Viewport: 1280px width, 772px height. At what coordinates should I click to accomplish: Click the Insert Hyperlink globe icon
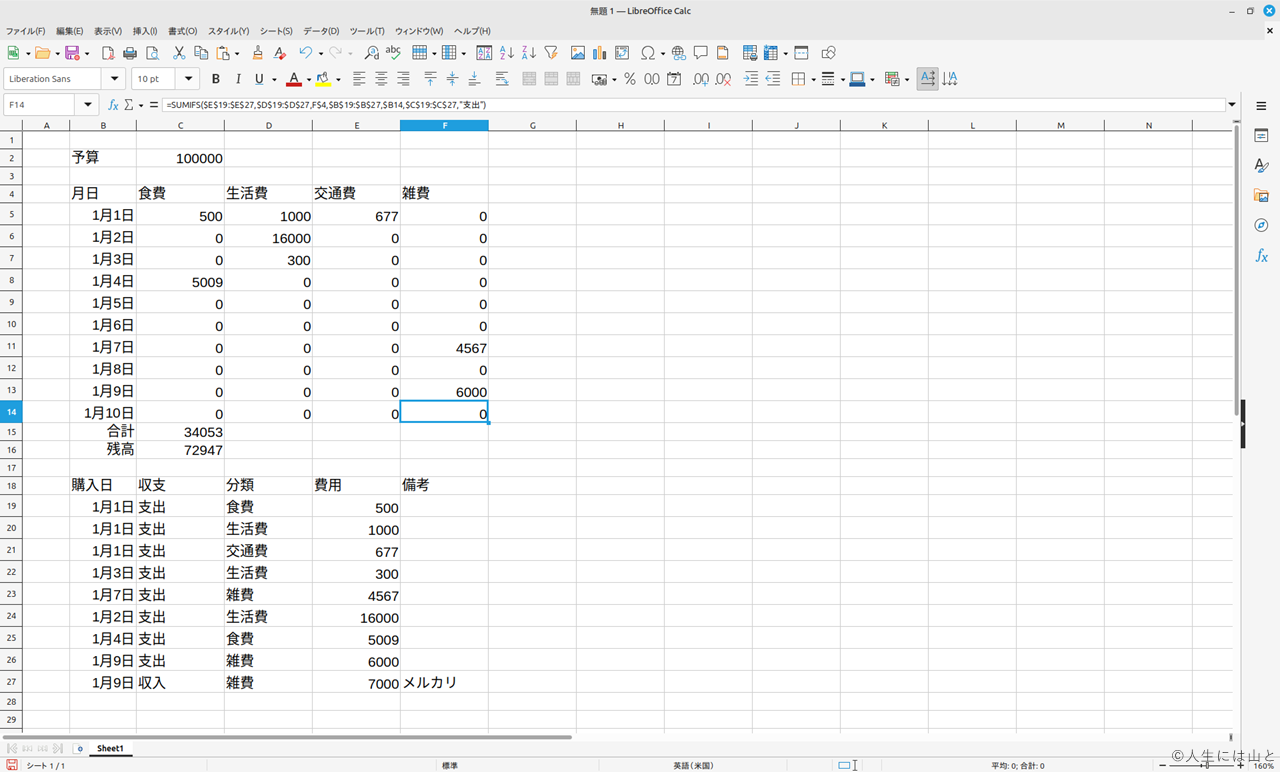click(679, 53)
